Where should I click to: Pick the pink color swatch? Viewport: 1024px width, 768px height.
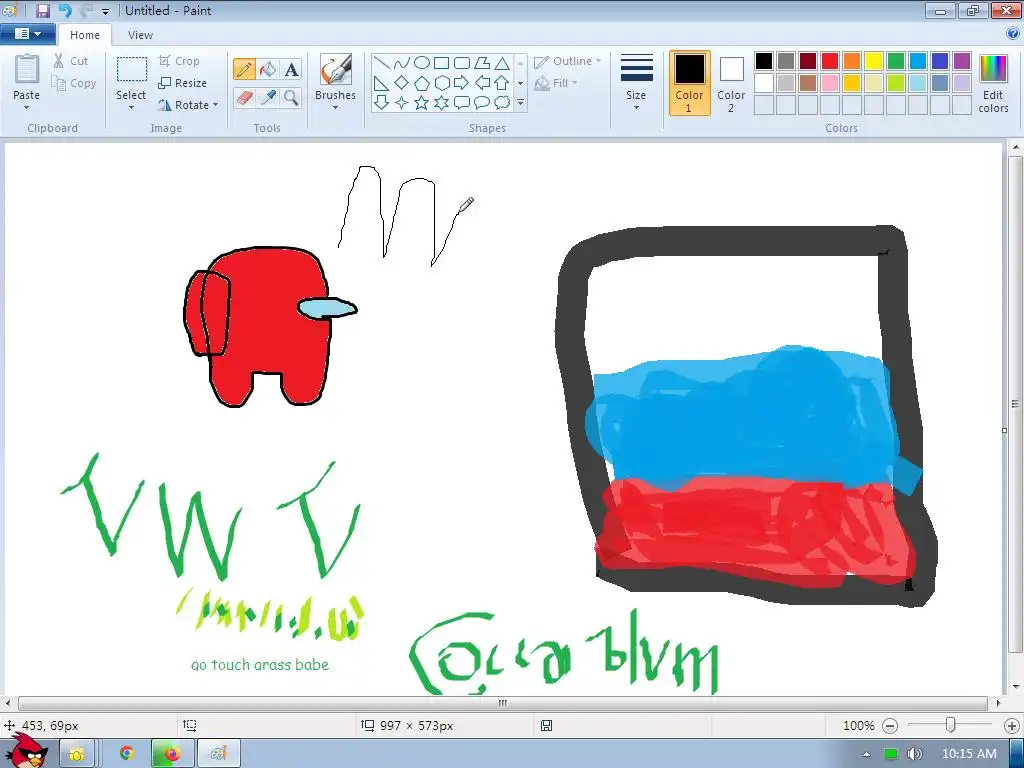coord(830,83)
